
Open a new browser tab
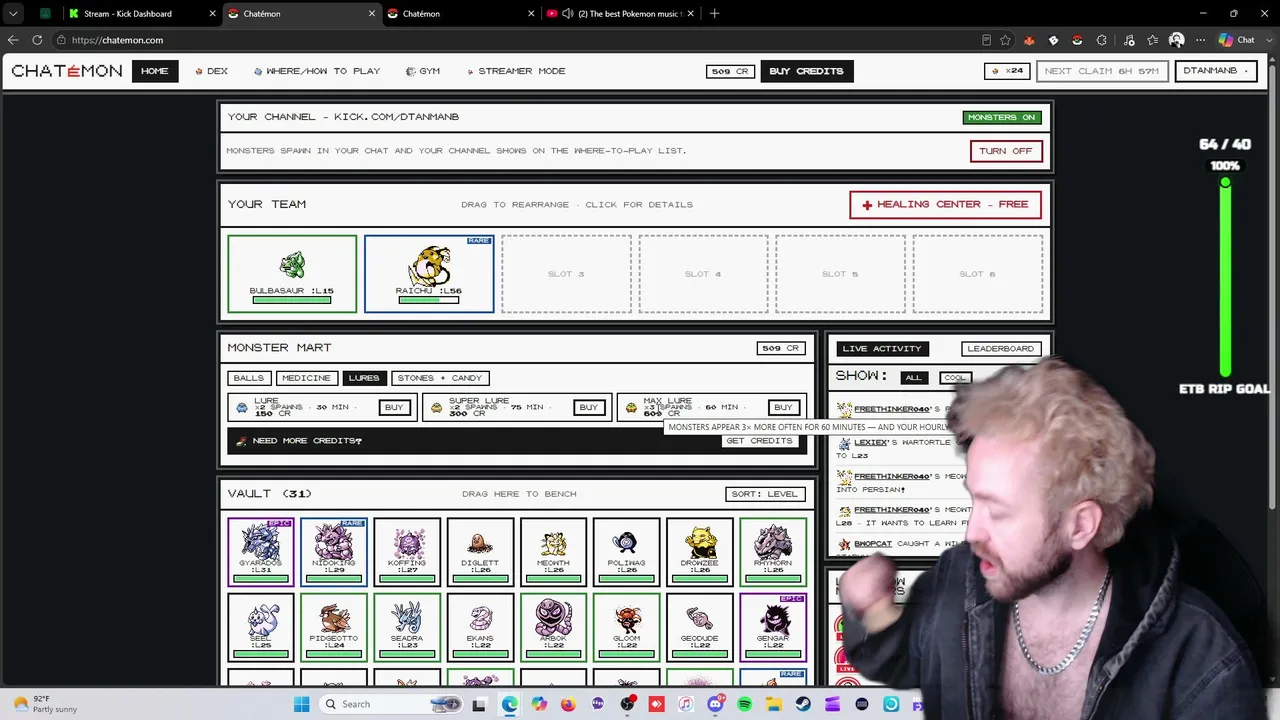[714, 14]
